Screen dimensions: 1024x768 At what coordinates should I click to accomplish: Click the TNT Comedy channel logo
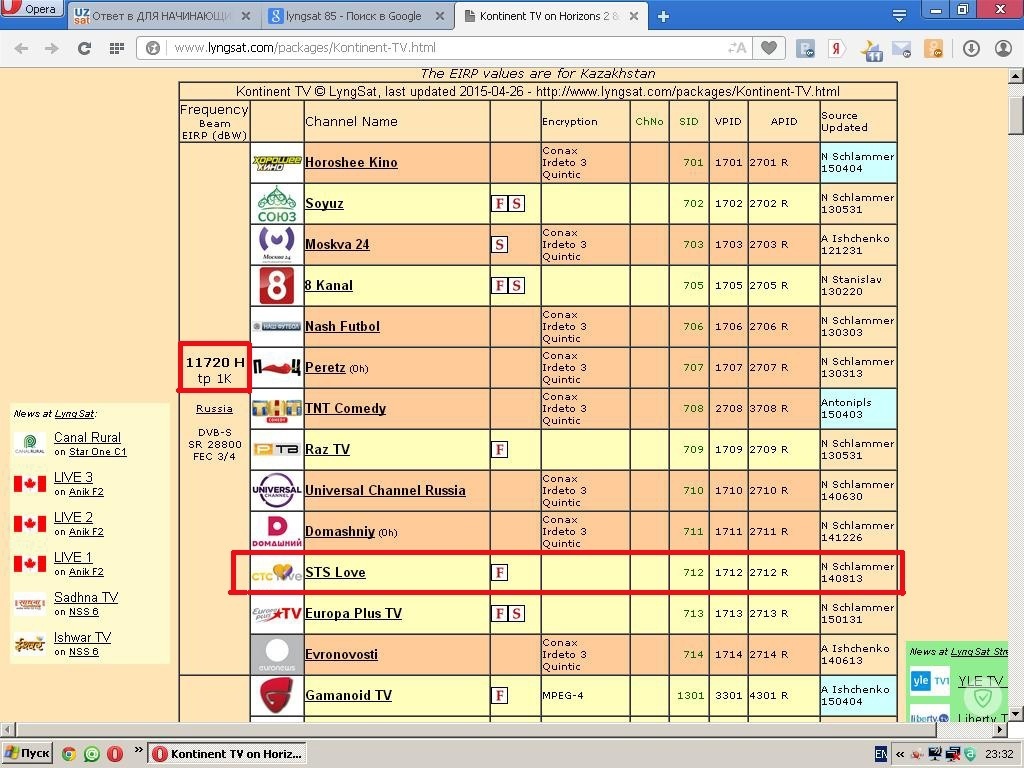point(277,409)
